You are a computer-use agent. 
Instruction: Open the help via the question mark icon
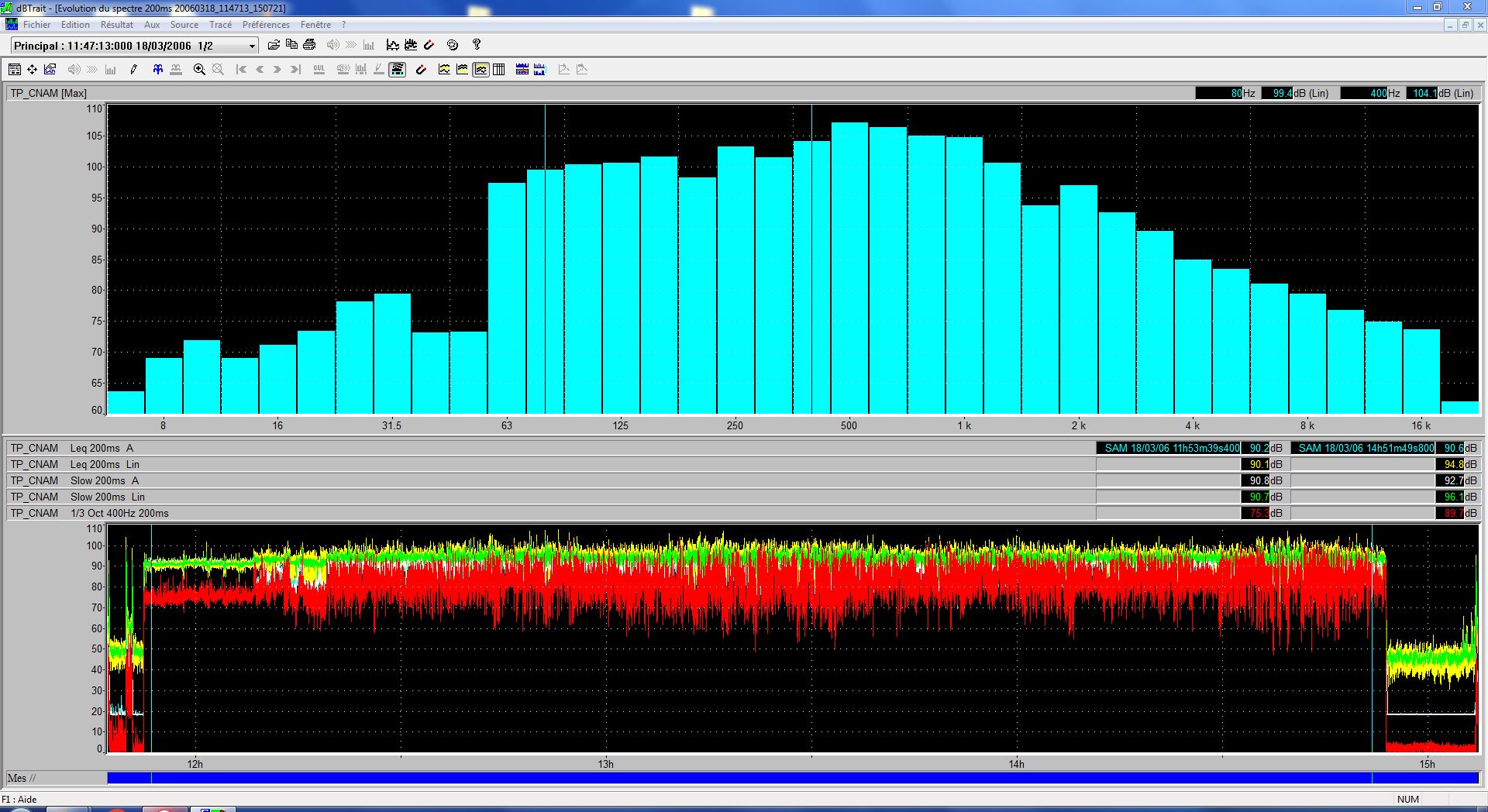(476, 44)
